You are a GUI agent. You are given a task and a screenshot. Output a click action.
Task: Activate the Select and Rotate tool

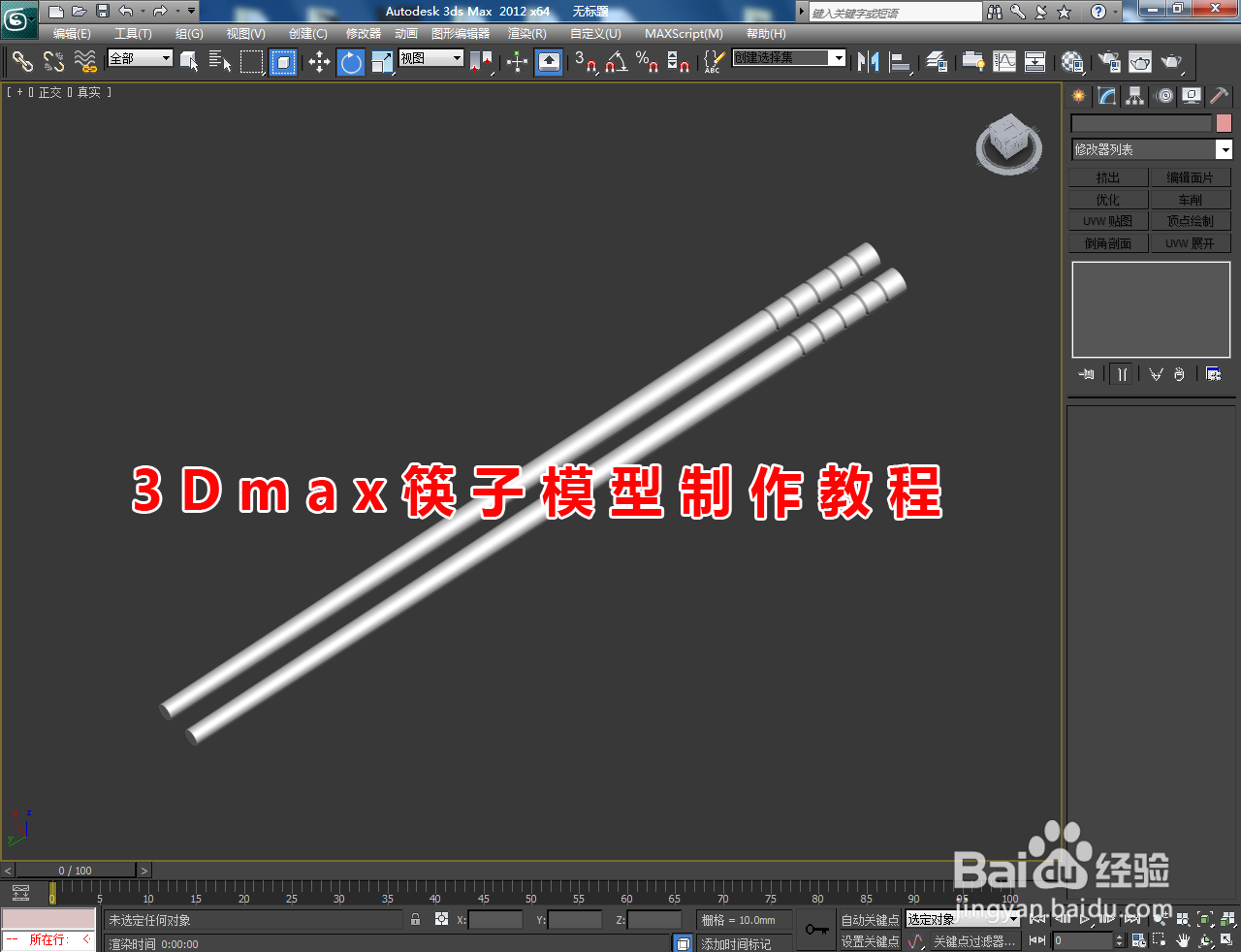click(x=351, y=62)
